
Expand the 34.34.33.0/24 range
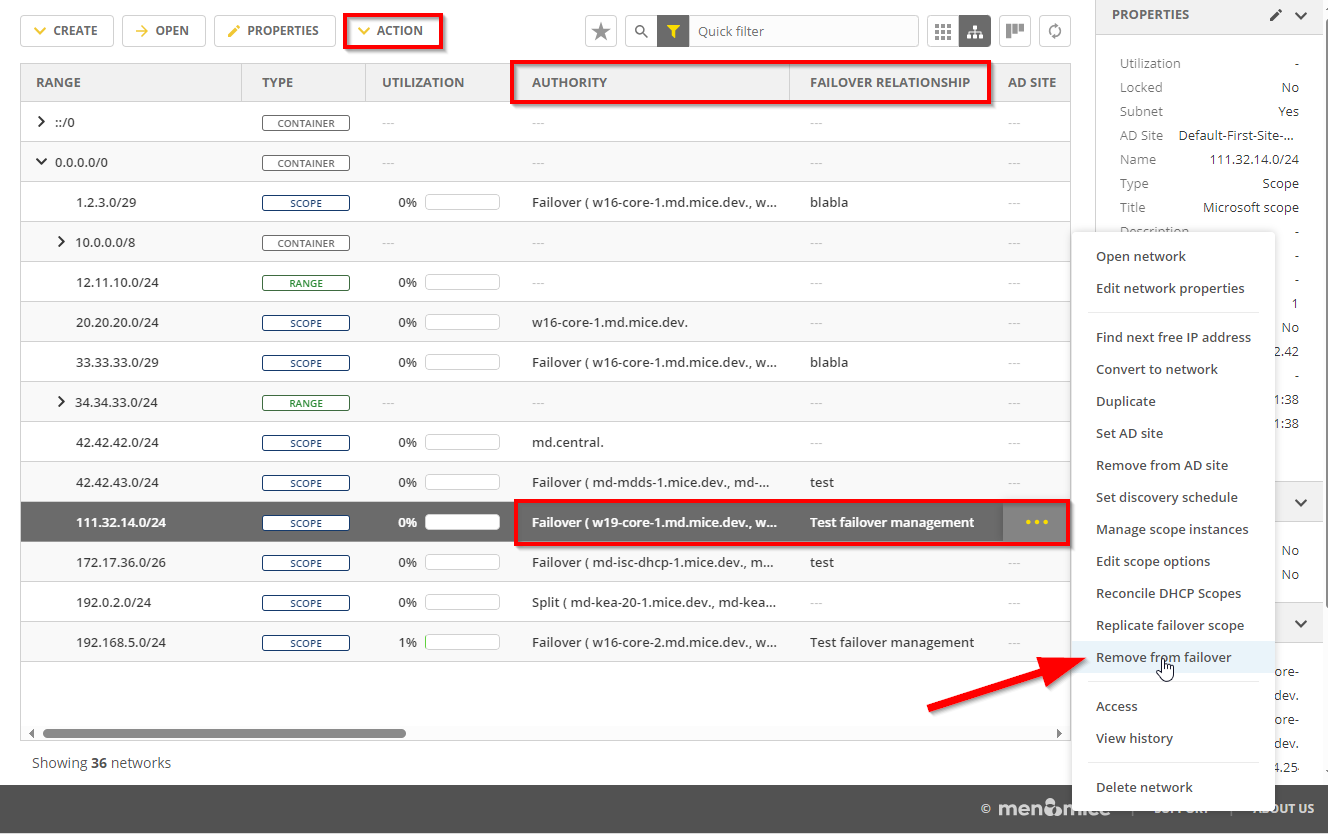click(x=61, y=402)
